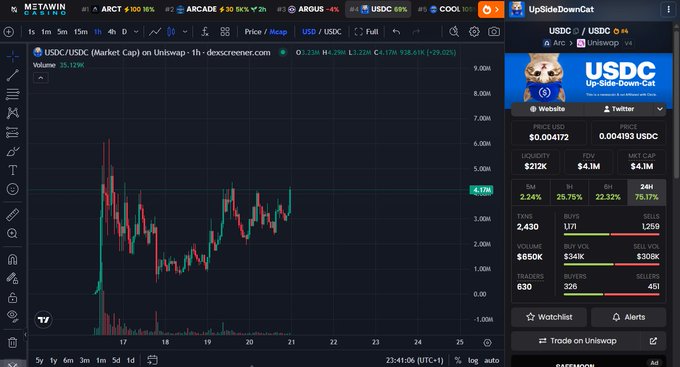This screenshot has width=680, height=367.
Task: Set chart range to 5d
Action: pos(116,360)
